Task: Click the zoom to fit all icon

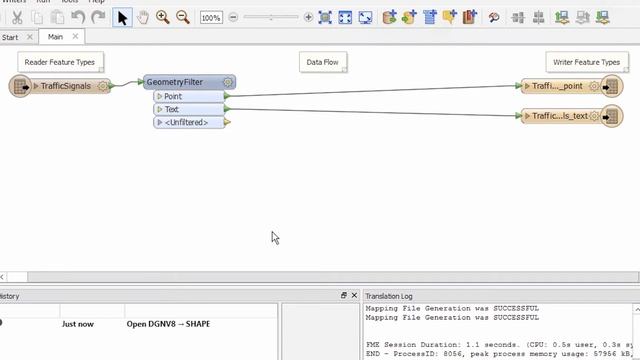Action: pyautogui.click(x=345, y=18)
